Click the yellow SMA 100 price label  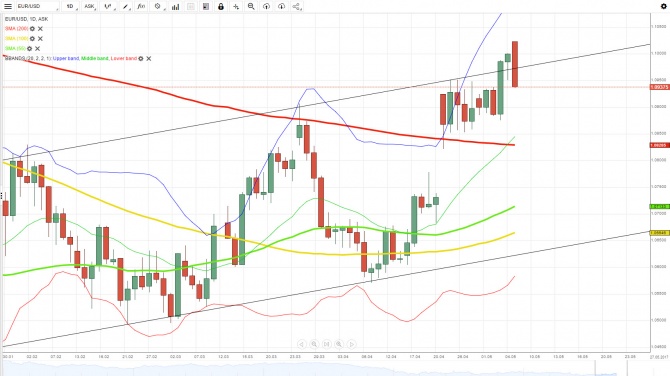[660, 233]
